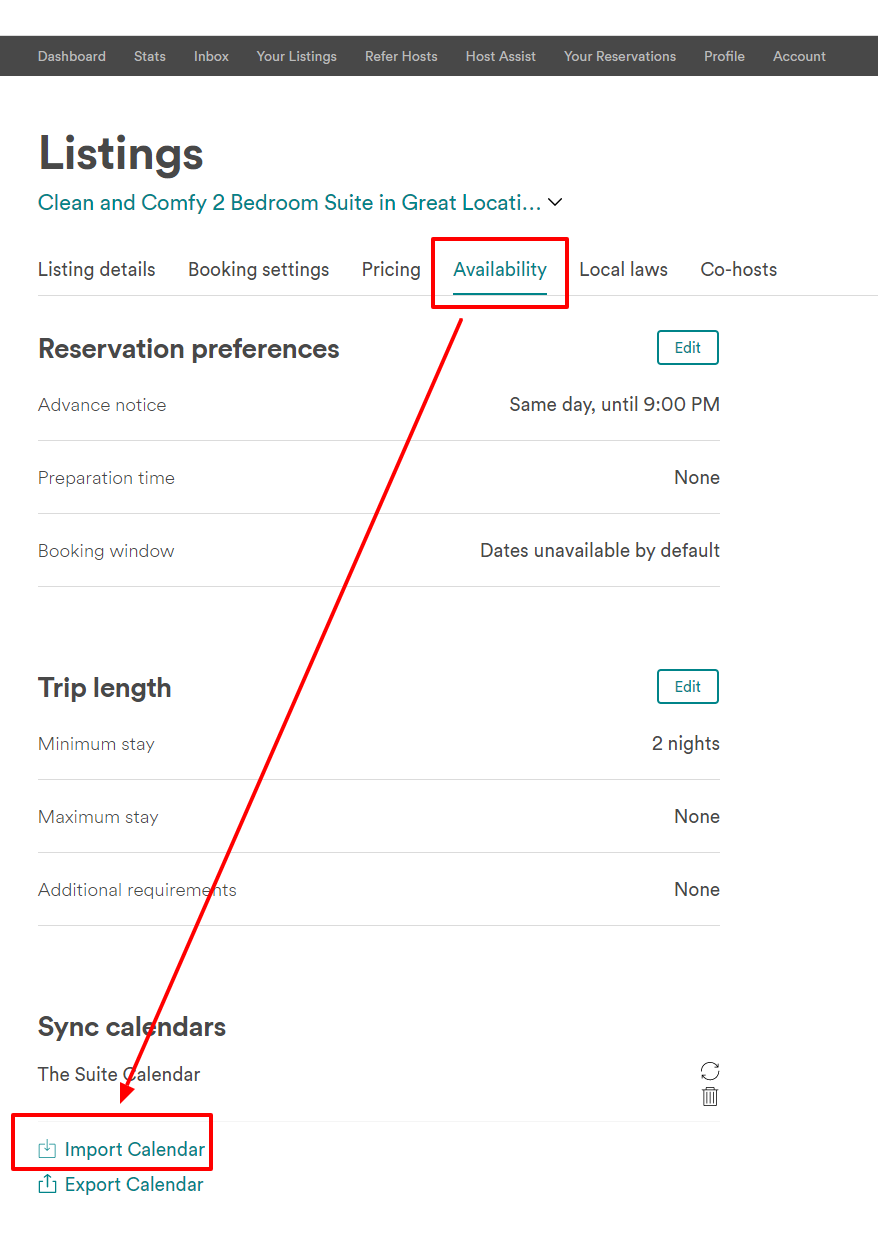Click the listing title link
The image size is (878, 1250).
coord(289,202)
